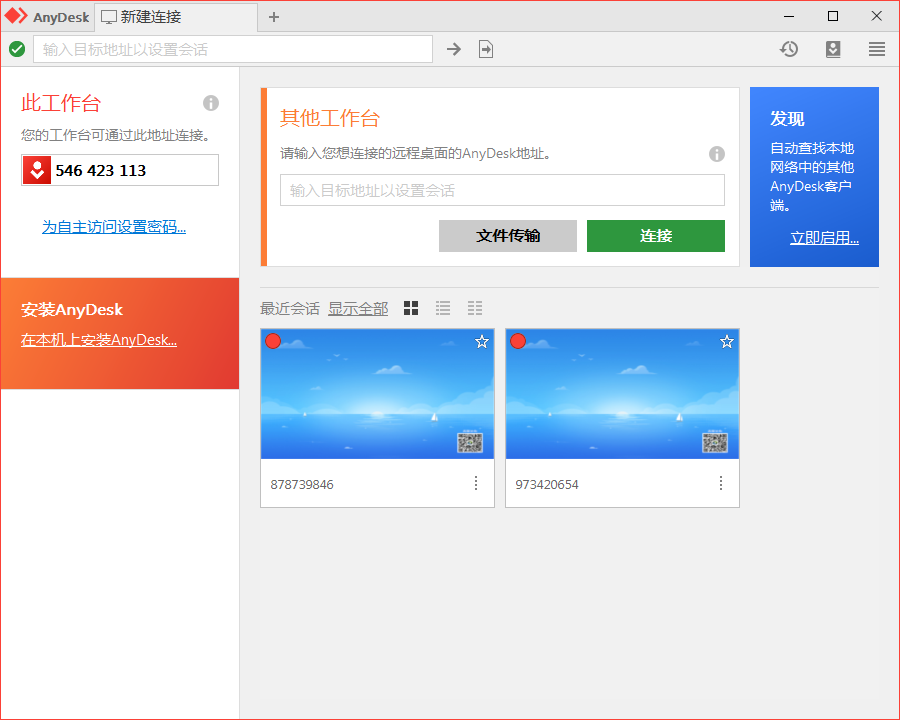The image size is (900, 720).
Task: Click the connect arrow icon in toolbar
Action: 453,49
